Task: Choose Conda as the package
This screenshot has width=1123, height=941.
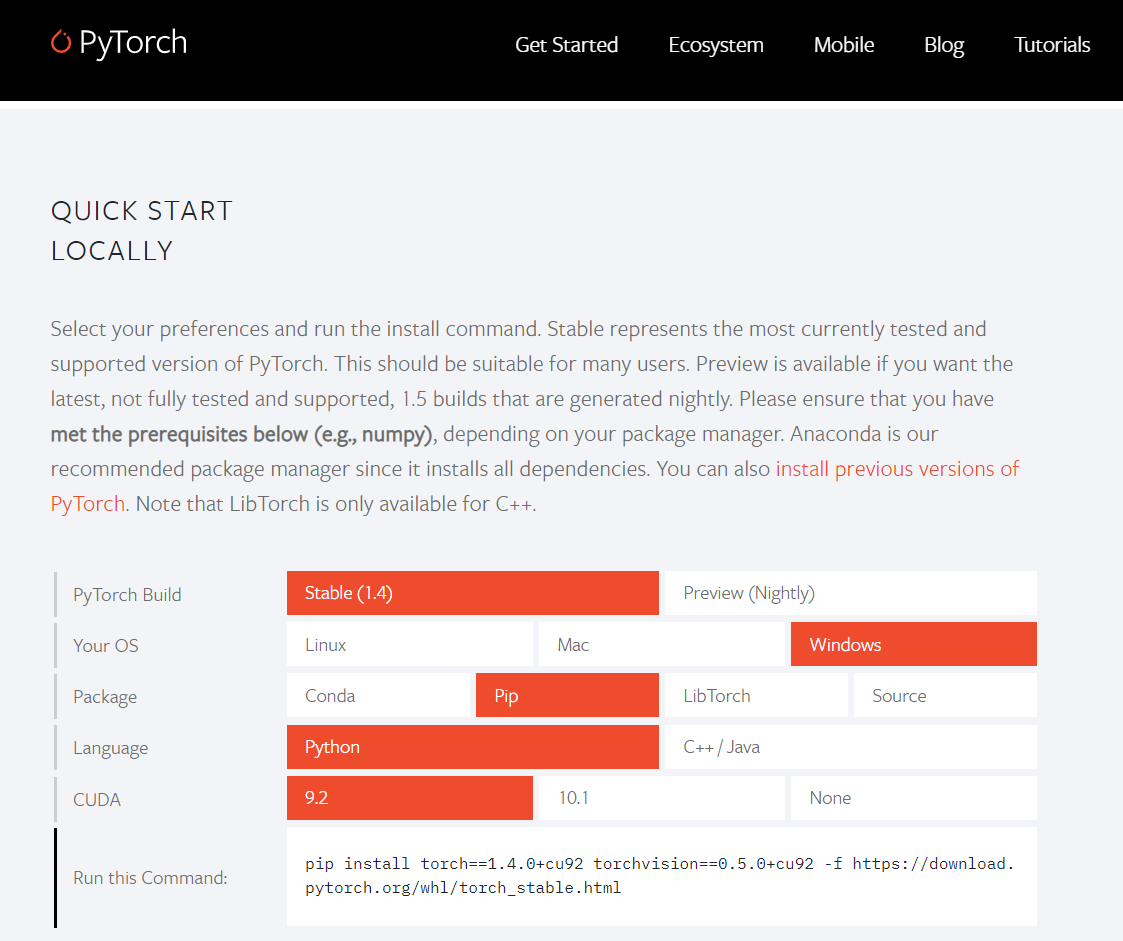Action: click(x=377, y=696)
